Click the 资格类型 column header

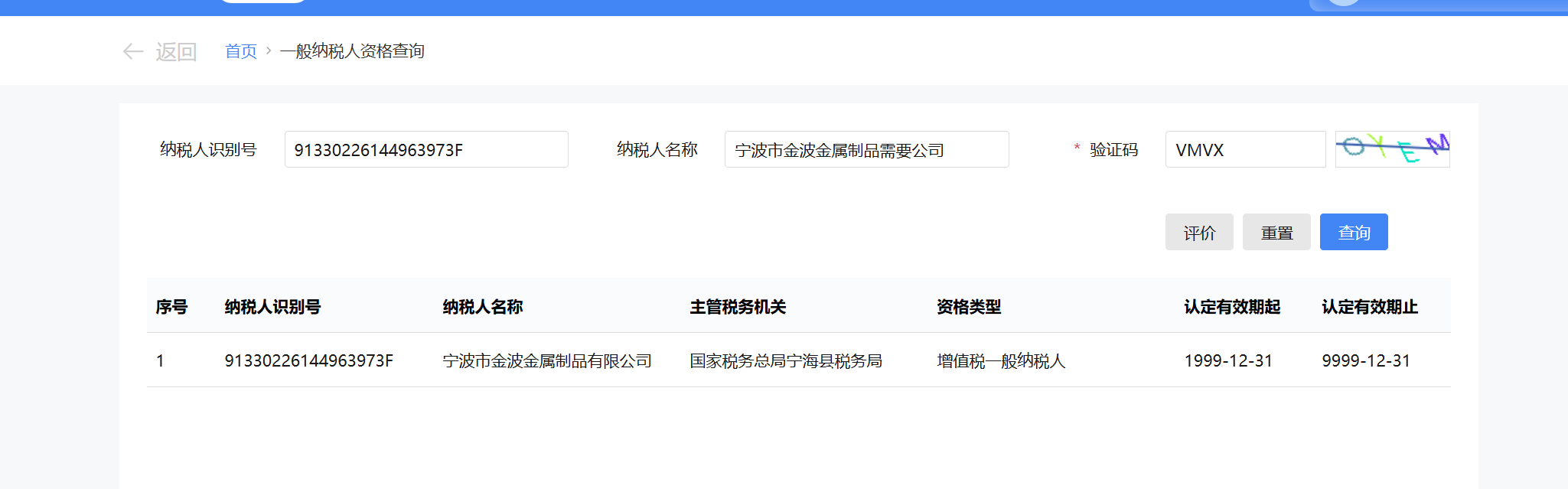pyautogui.click(x=969, y=307)
